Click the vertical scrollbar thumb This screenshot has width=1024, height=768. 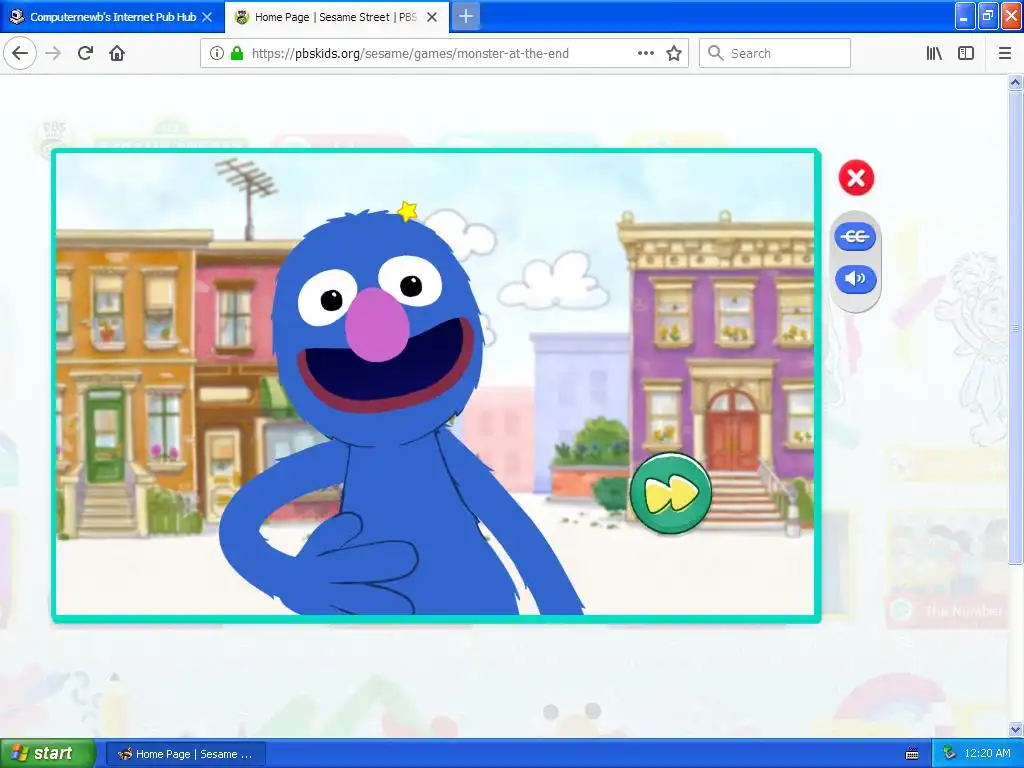tap(1015, 328)
